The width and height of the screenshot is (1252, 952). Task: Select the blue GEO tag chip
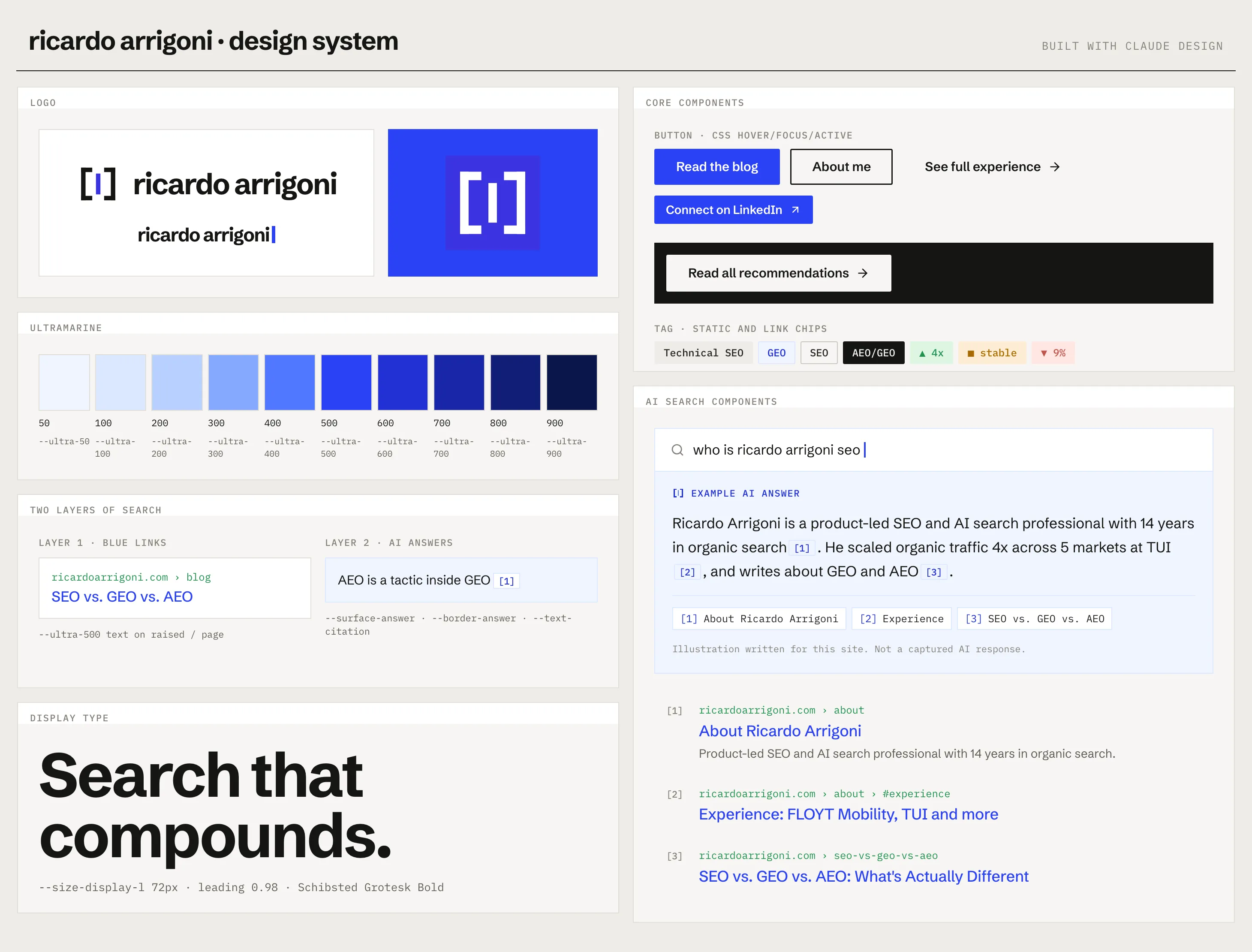pos(776,353)
